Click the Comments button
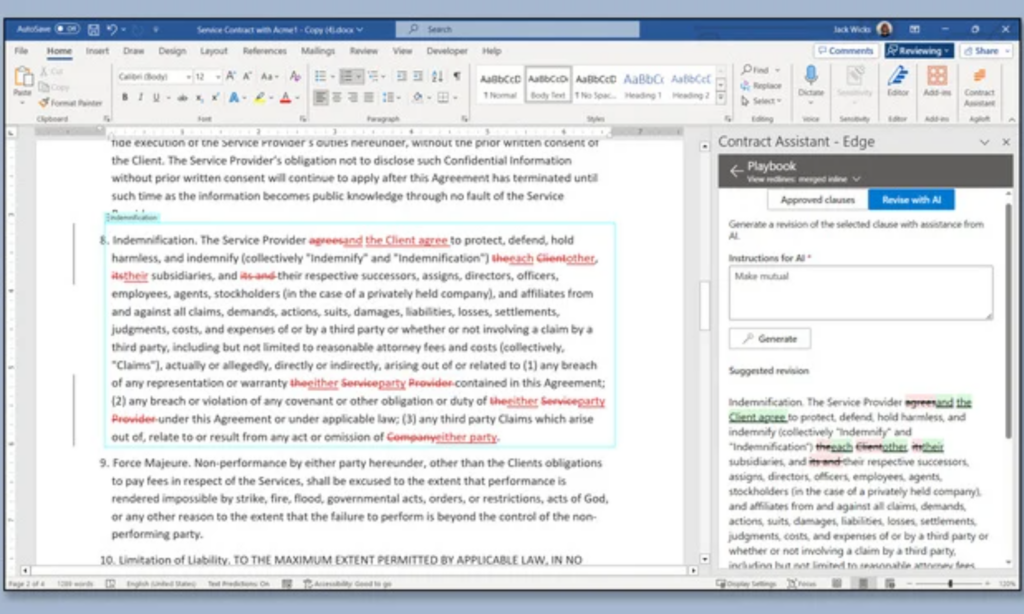Image resolution: width=1024 pixels, height=614 pixels. pyautogui.click(x=845, y=51)
